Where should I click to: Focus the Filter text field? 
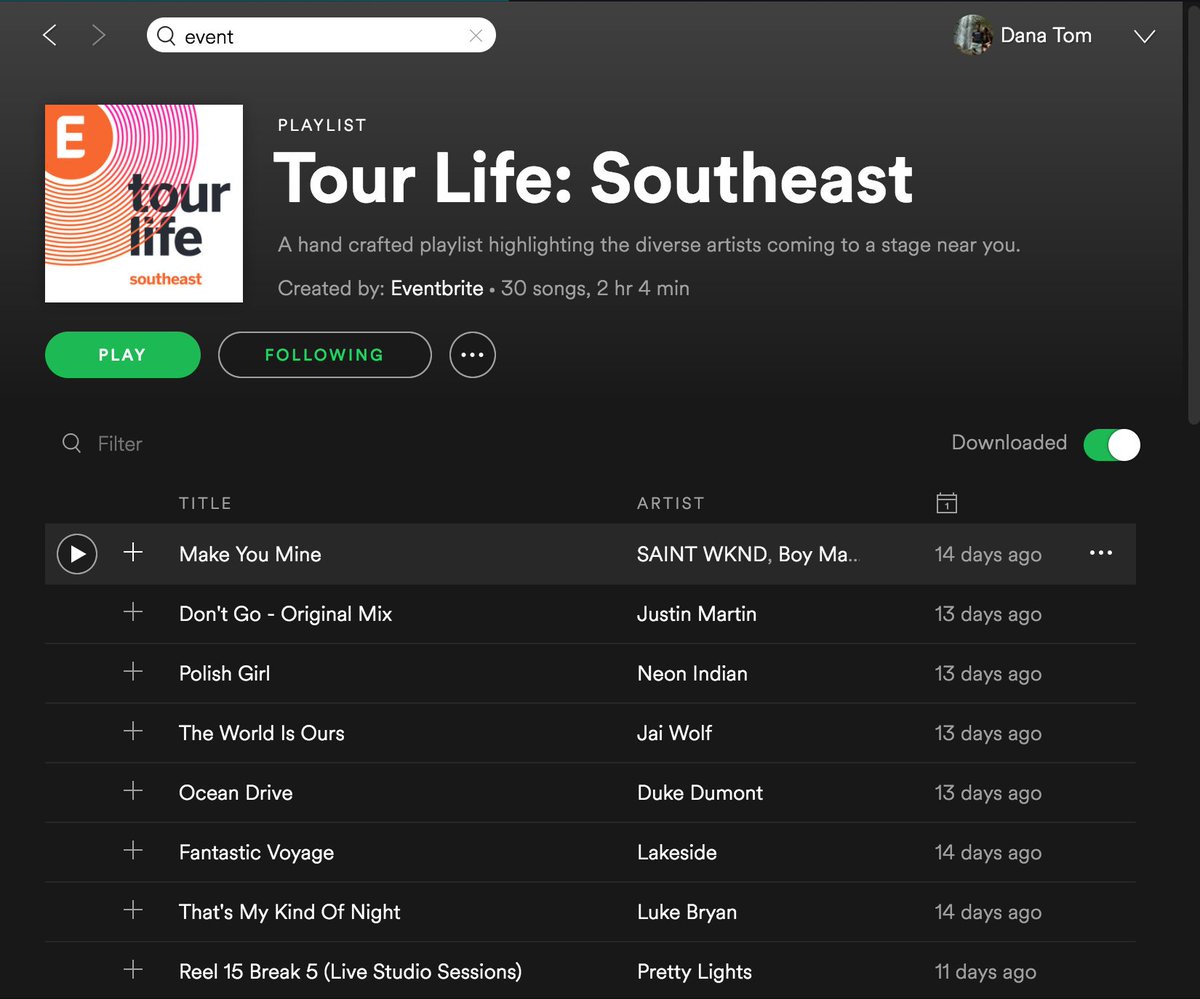tap(120, 444)
